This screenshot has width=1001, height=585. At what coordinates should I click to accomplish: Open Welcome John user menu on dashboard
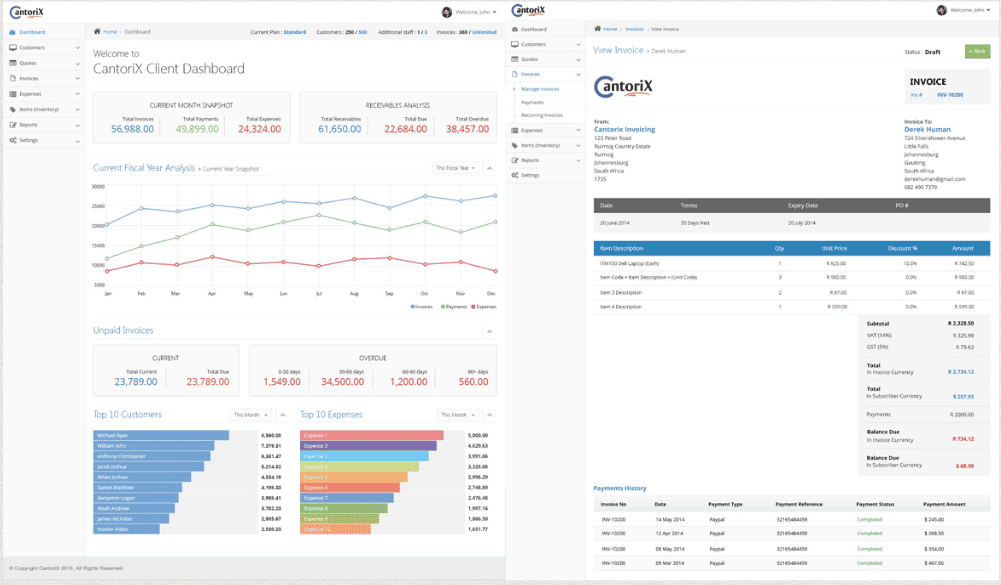[469, 12]
